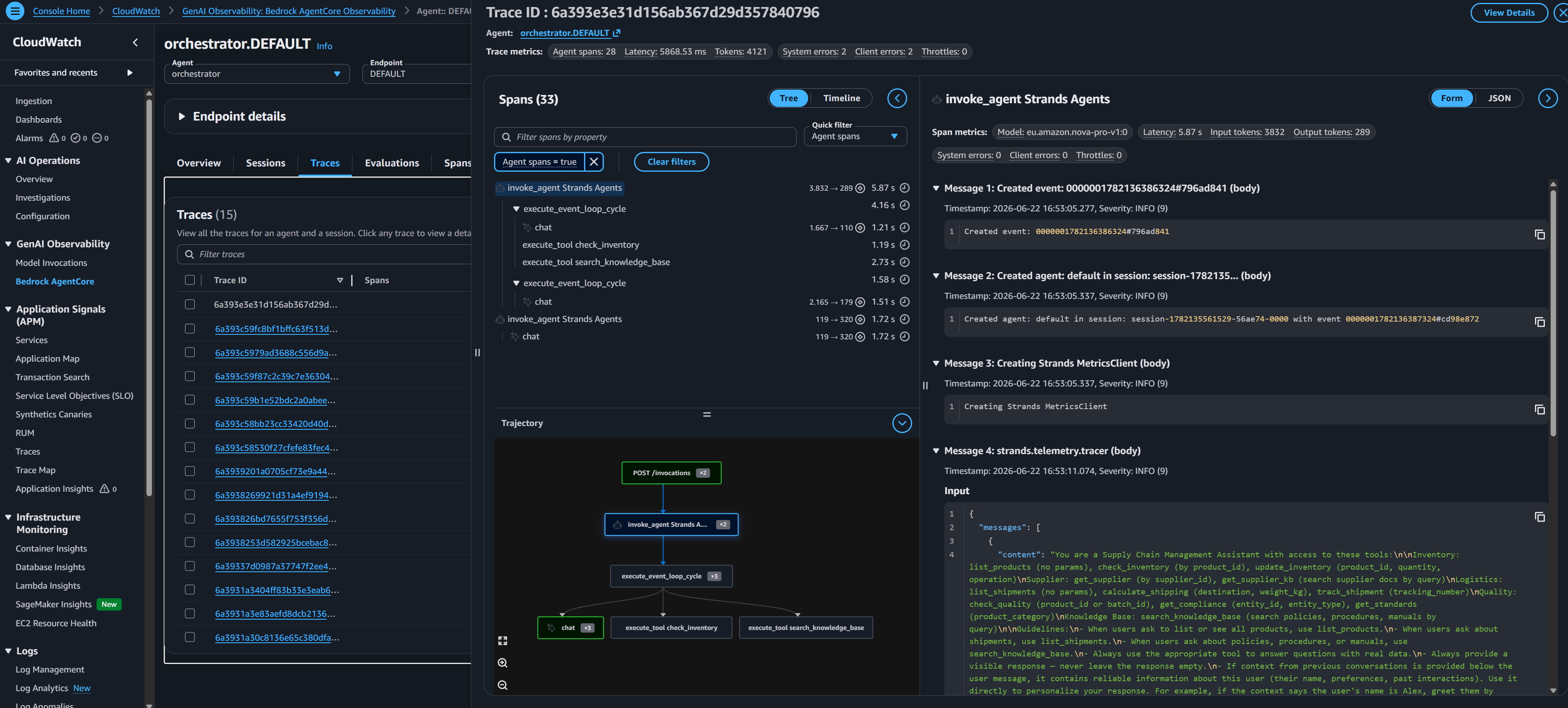Screen dimensions: 1568x708
Task: Open the hamburger navigation menu icon
Action: (x=14, y=11)
